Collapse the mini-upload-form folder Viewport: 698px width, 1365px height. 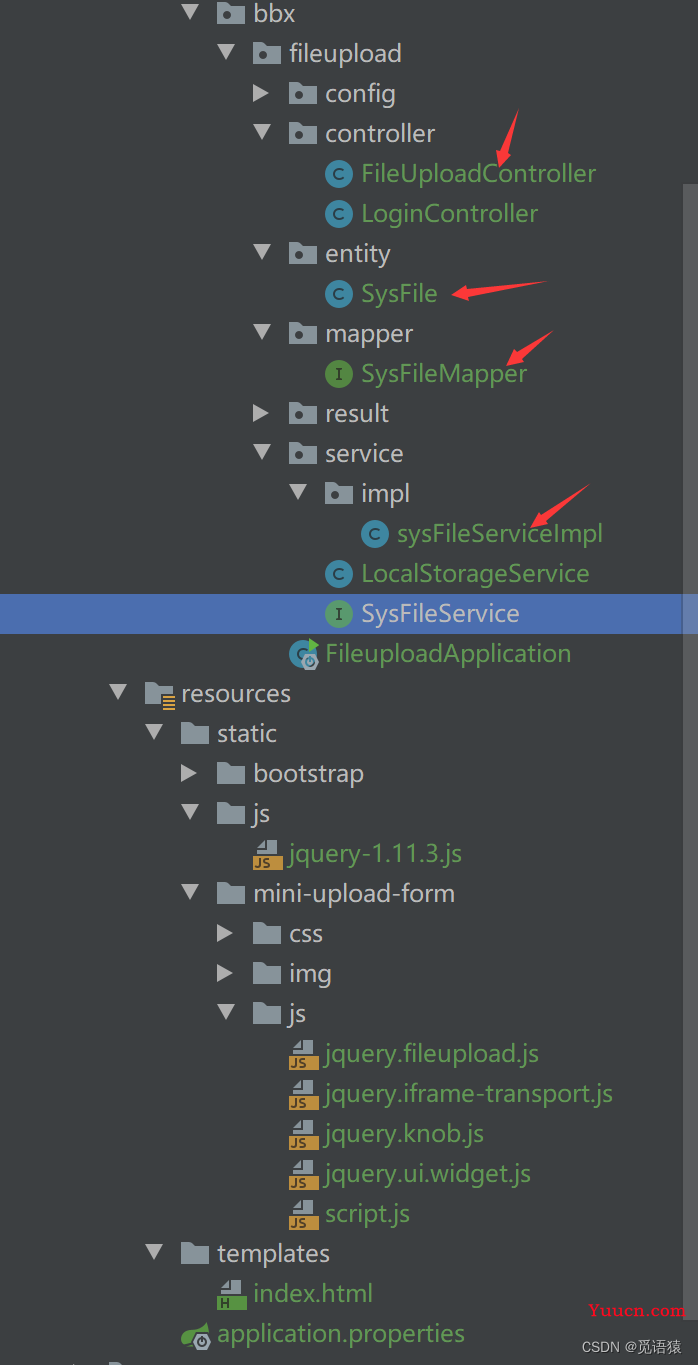click(x=190, y=893)
